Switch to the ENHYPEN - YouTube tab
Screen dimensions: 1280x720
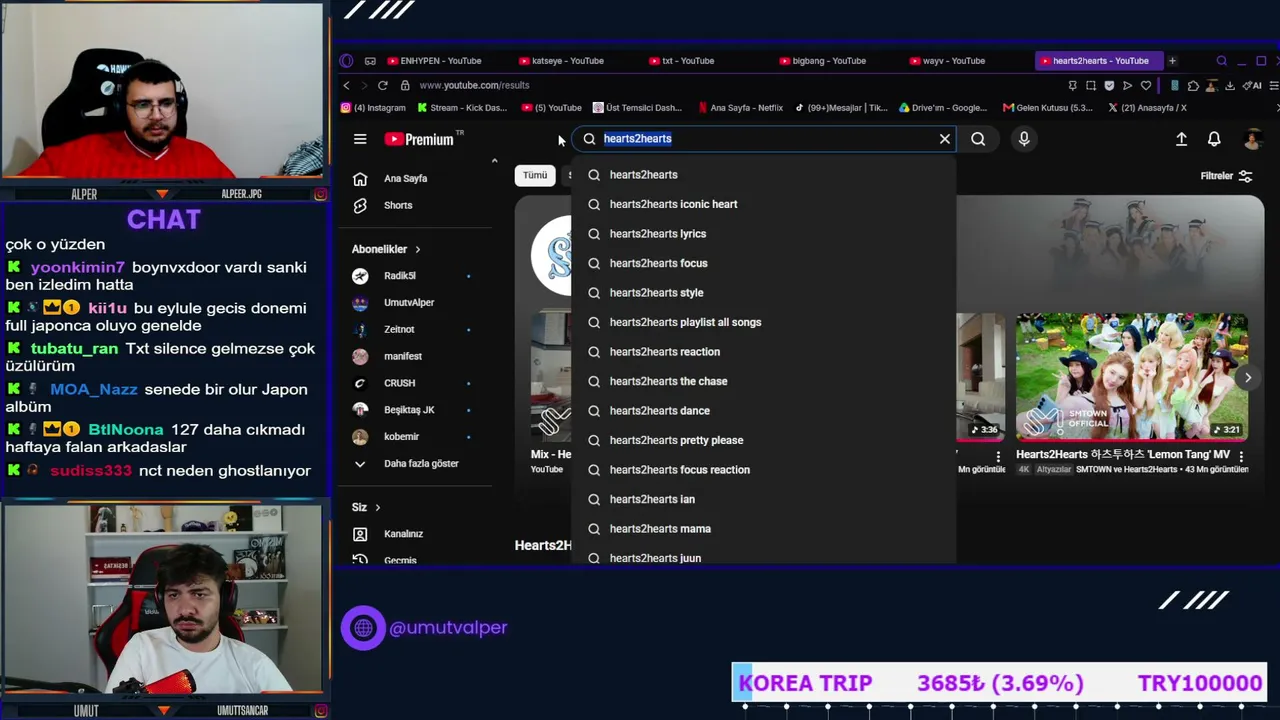pyautogui.click(x=440, y=61)
